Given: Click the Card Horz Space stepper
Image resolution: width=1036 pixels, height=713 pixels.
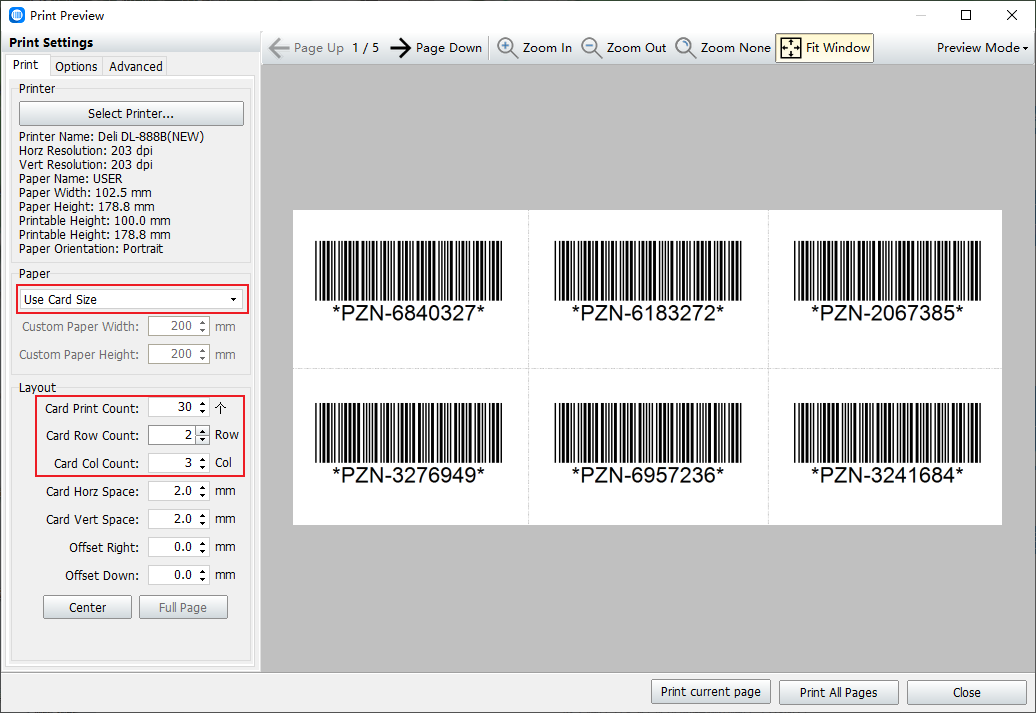Looking at the screenshot, I should (203, 491).
